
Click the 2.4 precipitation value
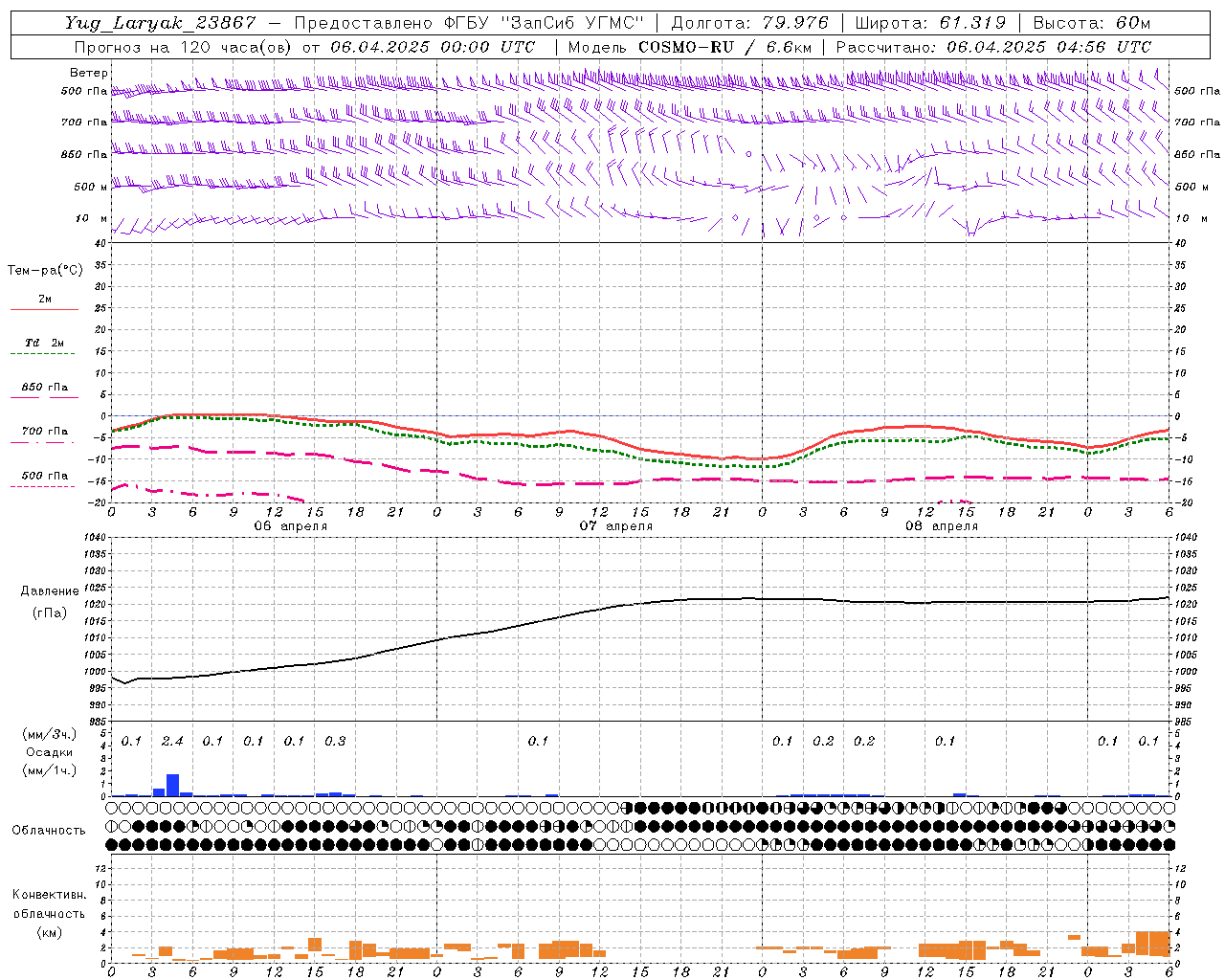172,742
